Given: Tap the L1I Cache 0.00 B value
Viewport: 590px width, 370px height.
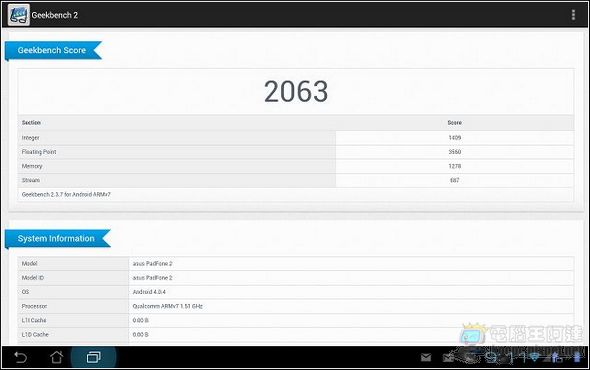Looking at the screenshot, I should click(x=140, y=320).
